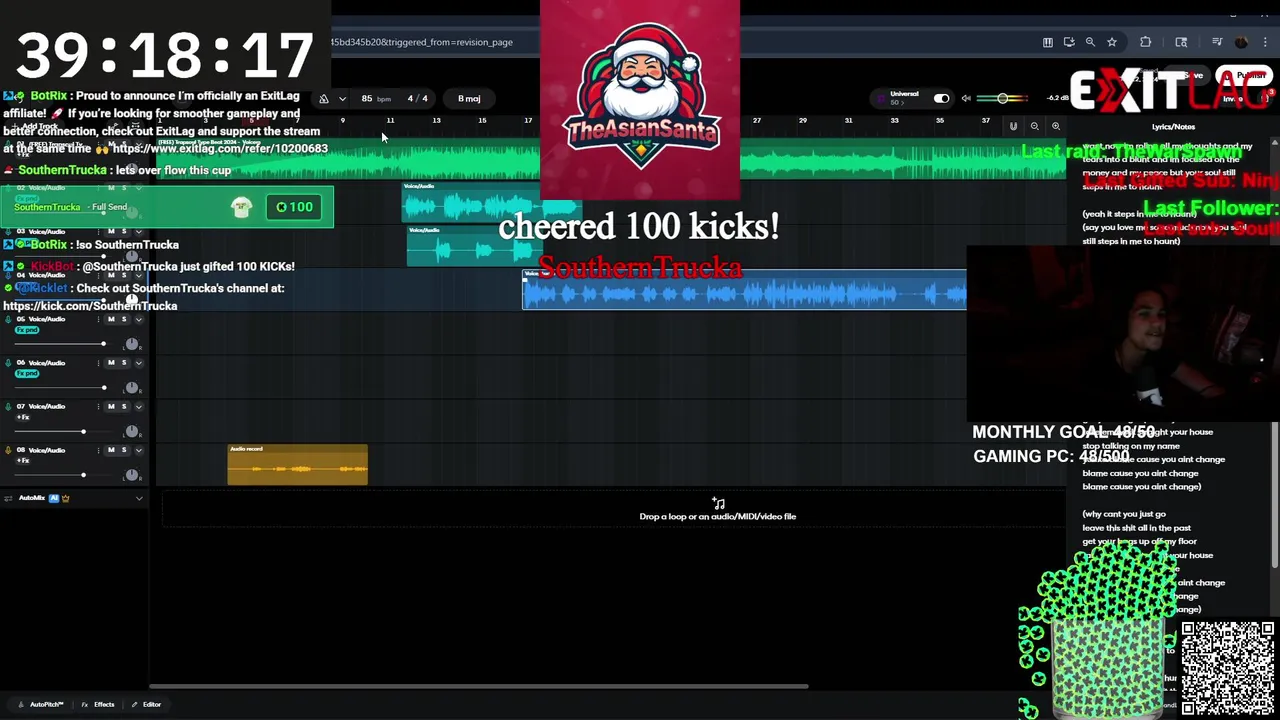Toggle the Universal switch in top bar
The height and width of the screenshot is (720, 1280).
(941, 98)
